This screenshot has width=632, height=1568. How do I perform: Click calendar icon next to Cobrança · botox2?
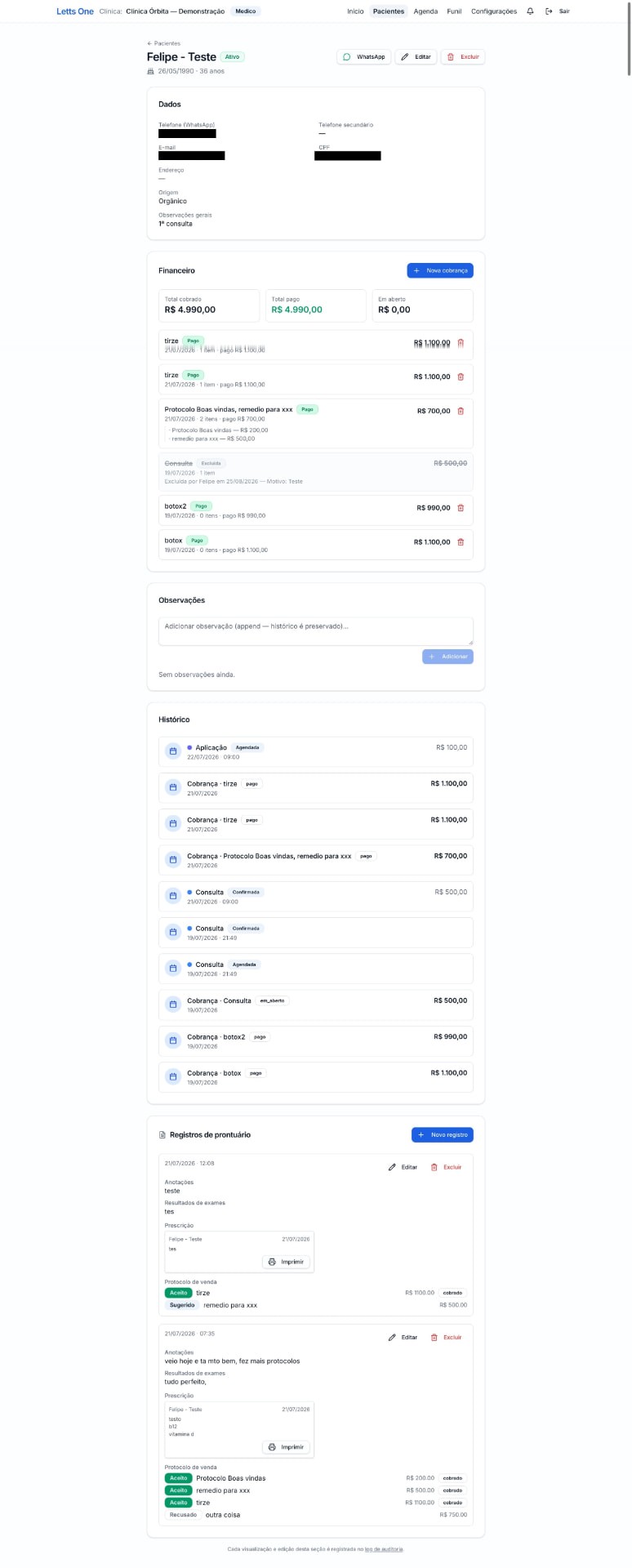point(173,1040)
